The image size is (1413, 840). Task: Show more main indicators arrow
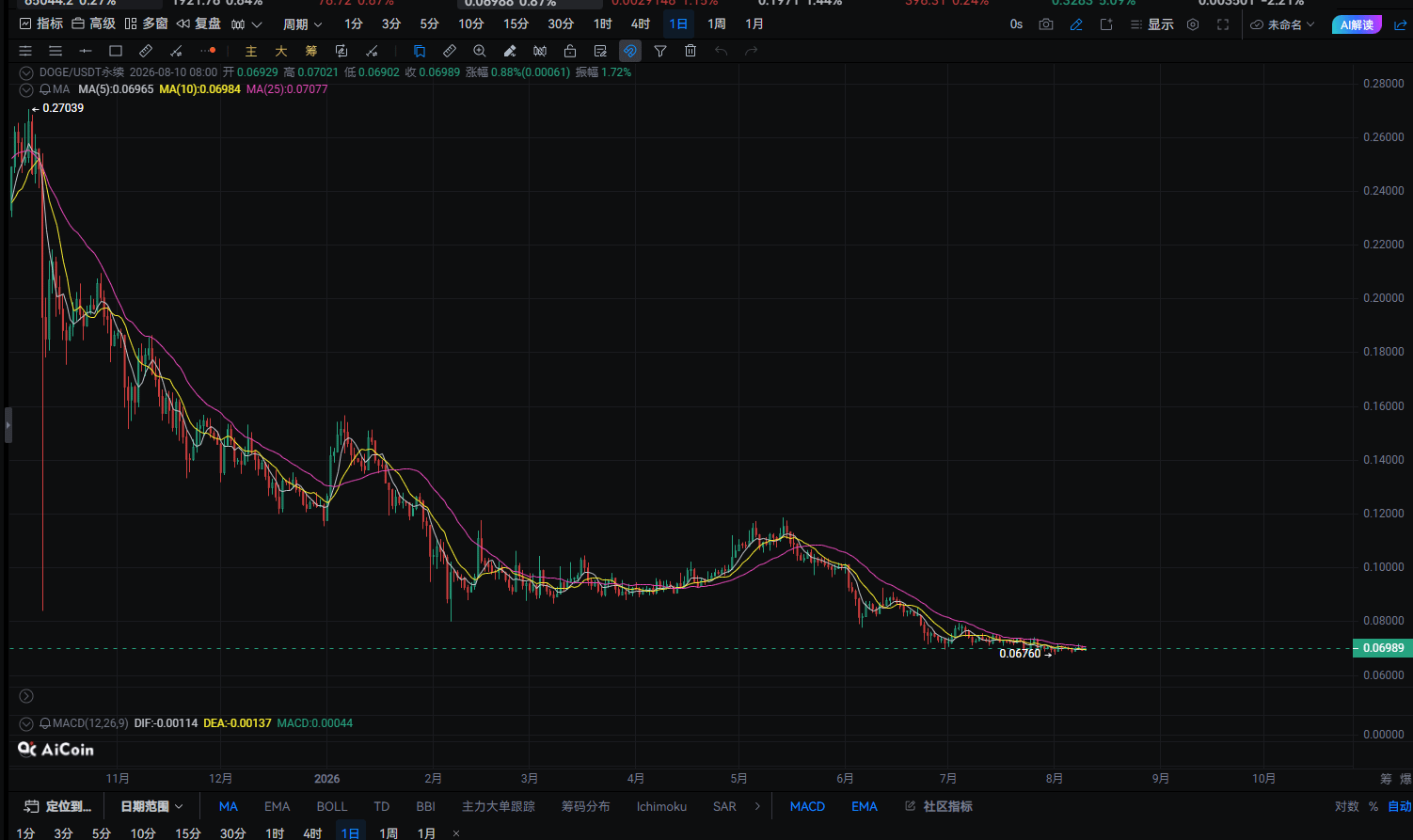point(757,806)
